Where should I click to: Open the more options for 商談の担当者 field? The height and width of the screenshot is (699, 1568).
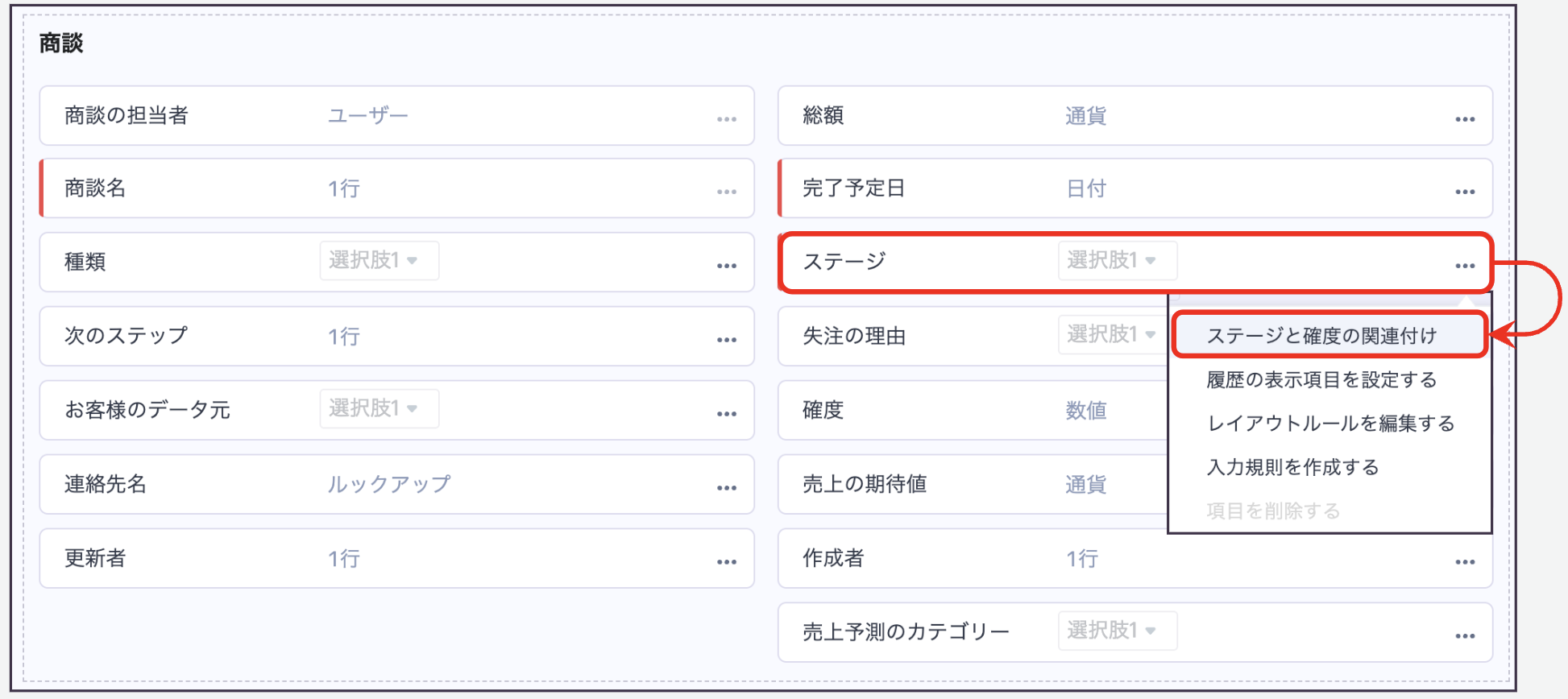(726, 119)
